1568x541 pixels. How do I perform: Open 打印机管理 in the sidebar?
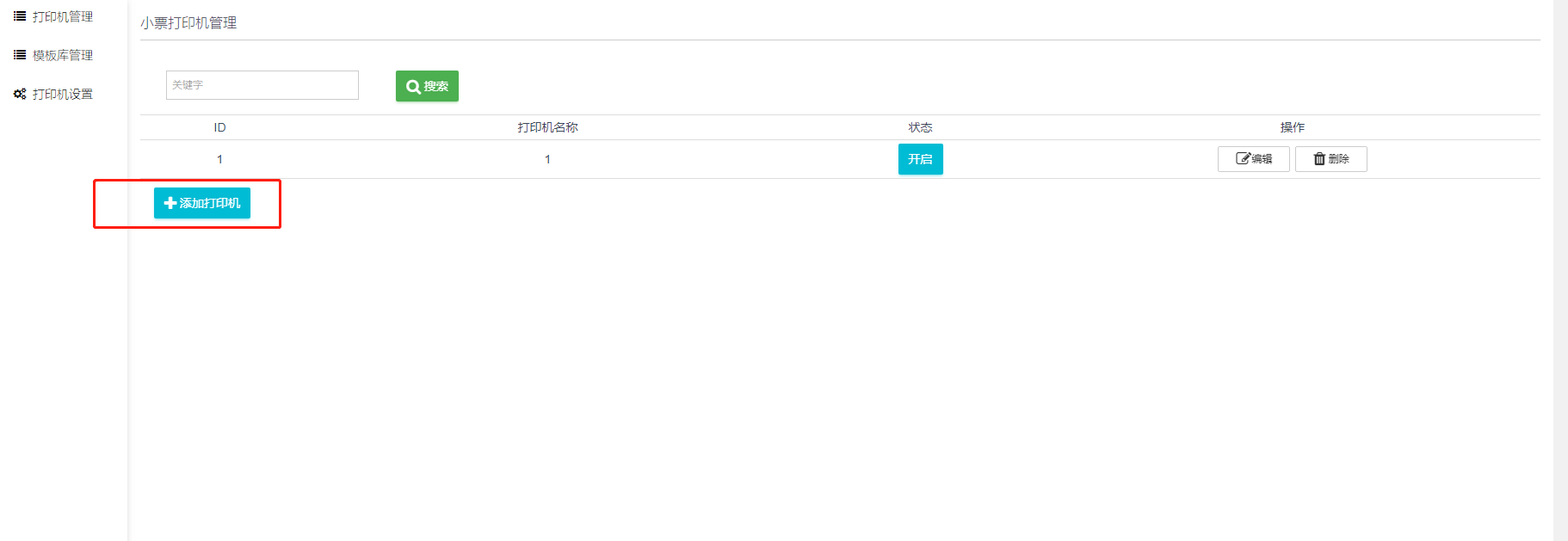click(x=62, y=16)
